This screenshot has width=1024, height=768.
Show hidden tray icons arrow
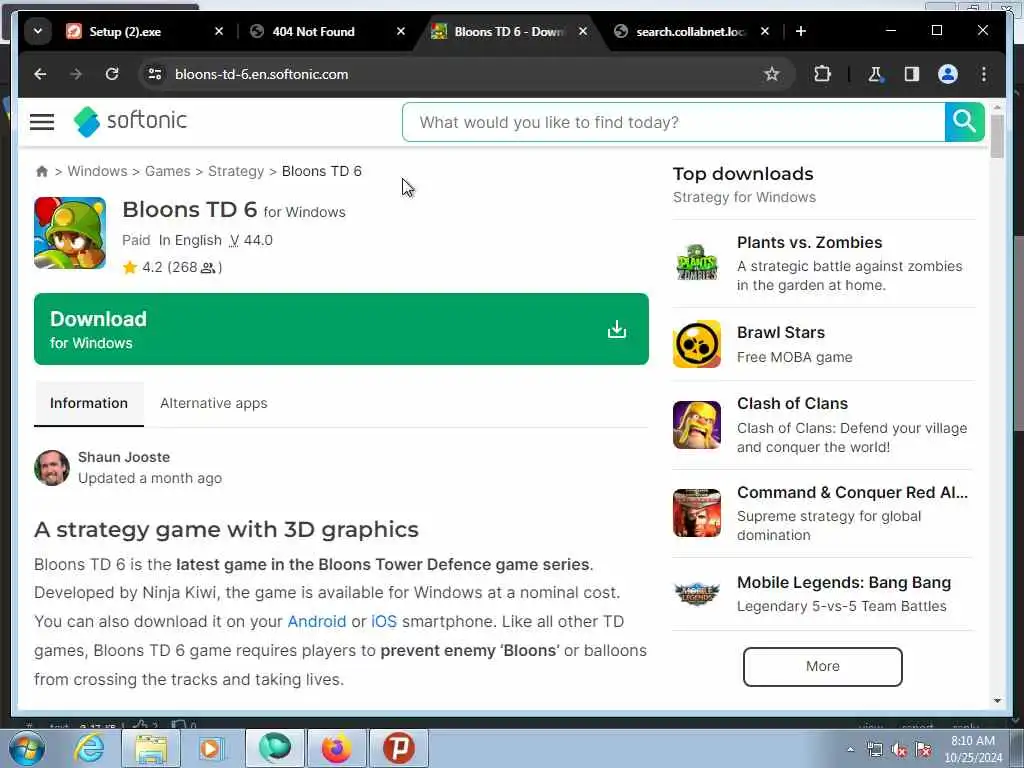(x=850, y=750)
